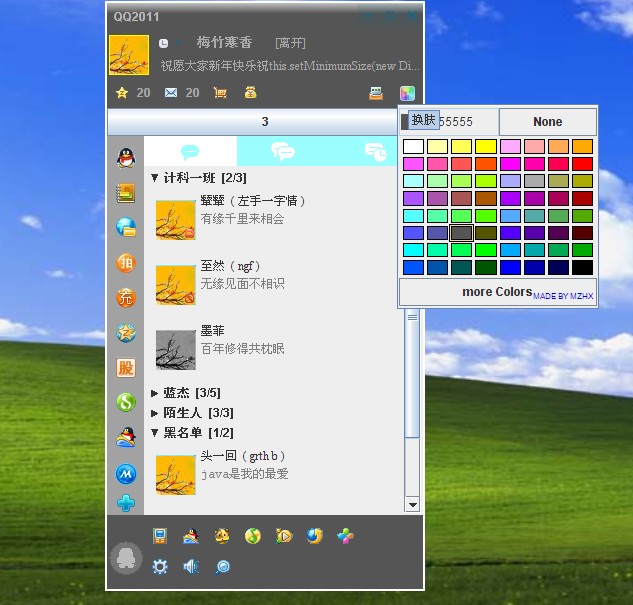Open the mail icon showing 20

[171, 93]
